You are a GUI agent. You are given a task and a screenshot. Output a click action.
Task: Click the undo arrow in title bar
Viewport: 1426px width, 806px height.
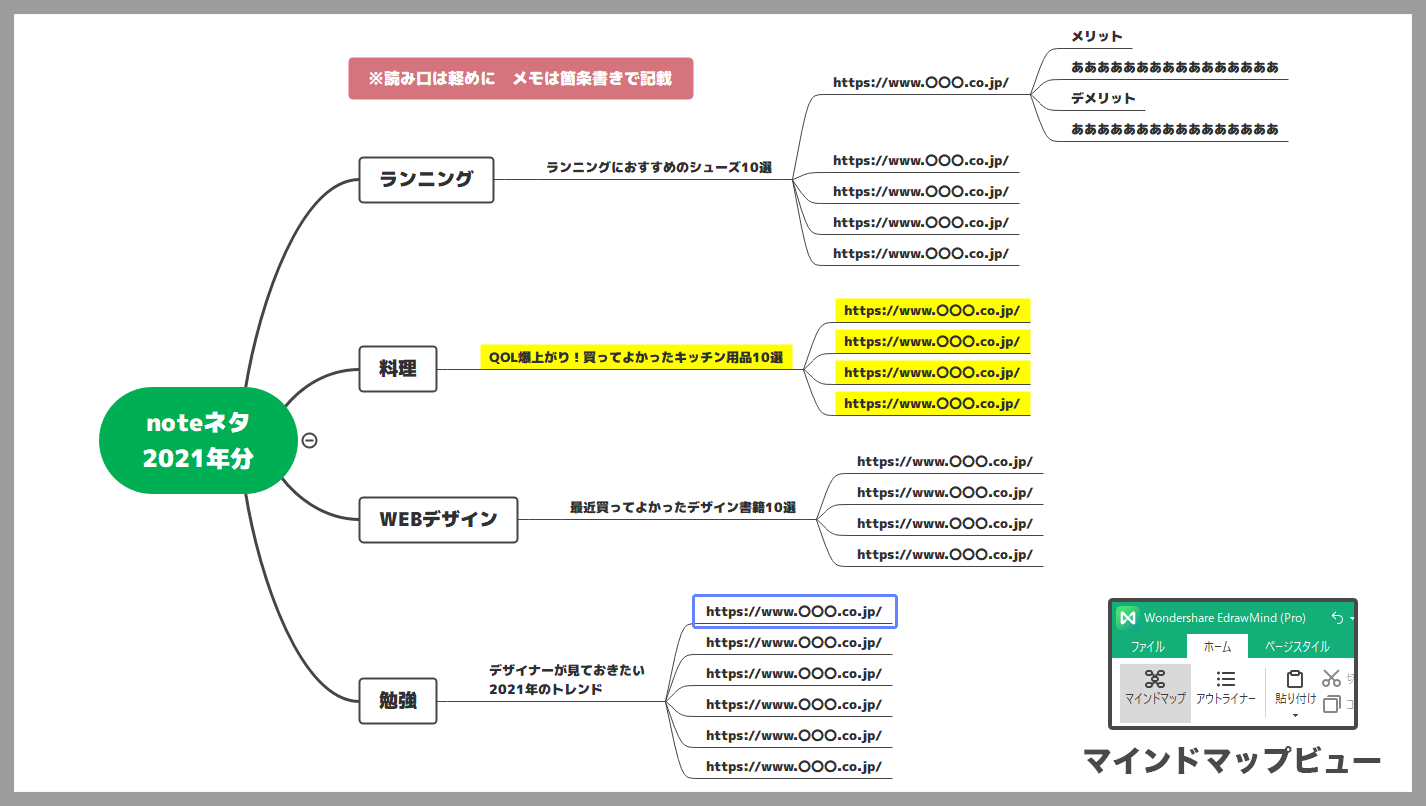(1337, 618)
